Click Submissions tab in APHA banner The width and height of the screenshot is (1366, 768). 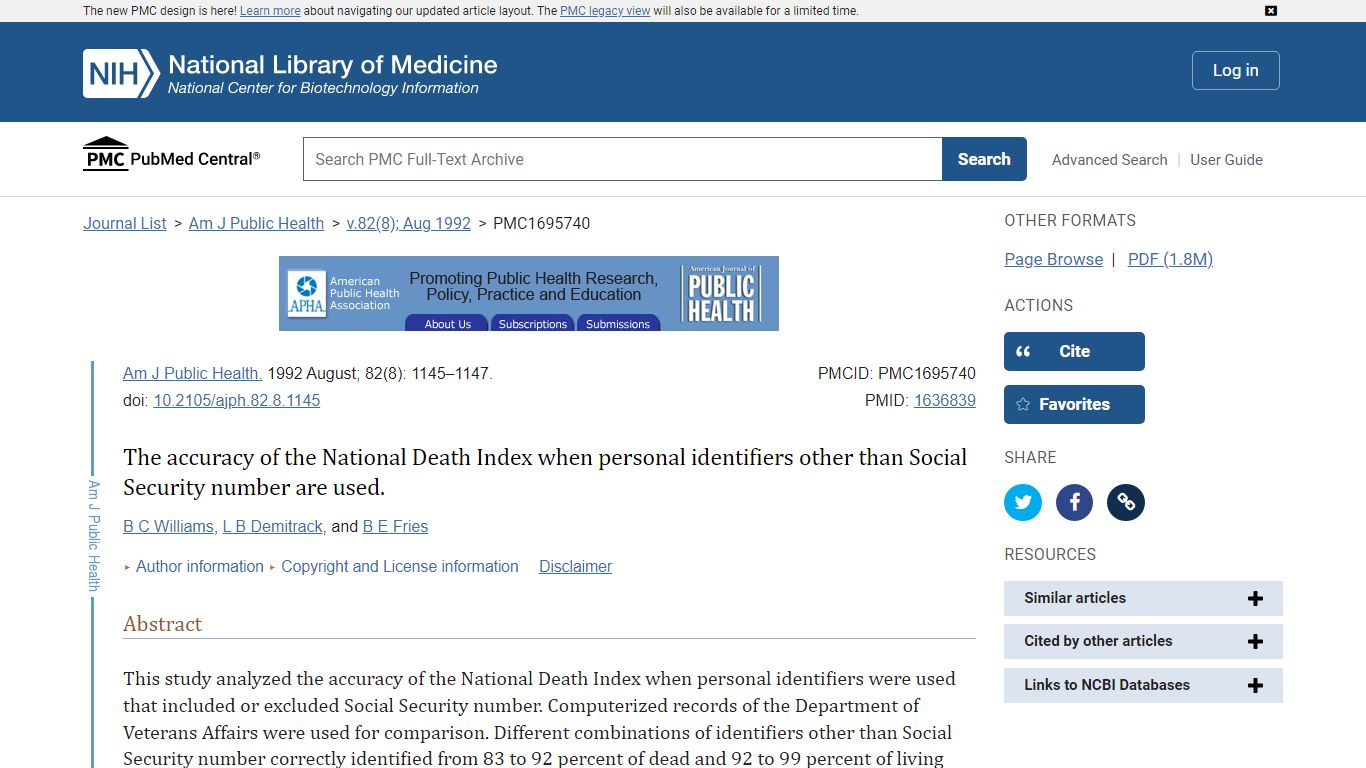[x=617, y=324]
